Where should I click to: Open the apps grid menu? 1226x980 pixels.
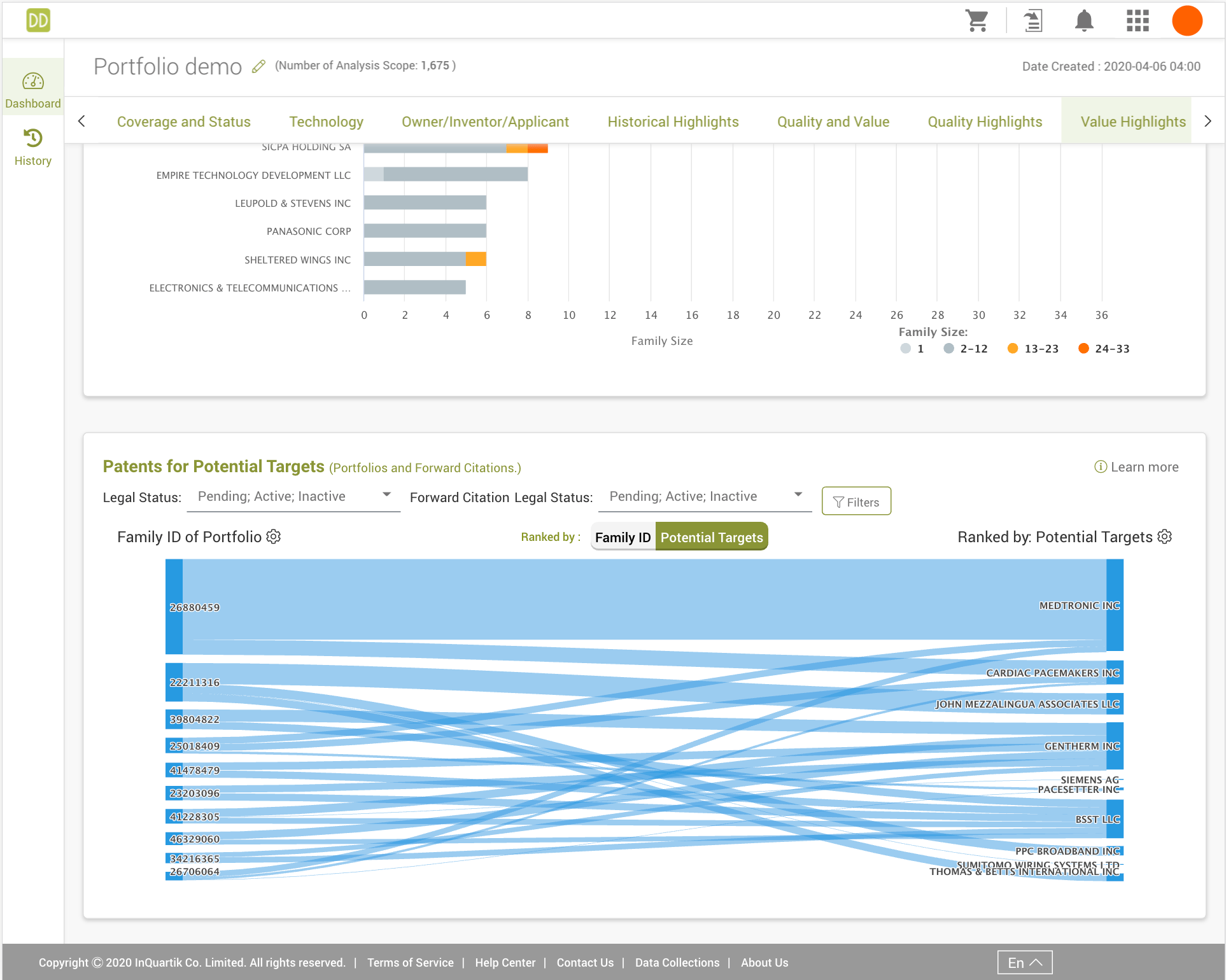click(x=1138, y=20)
